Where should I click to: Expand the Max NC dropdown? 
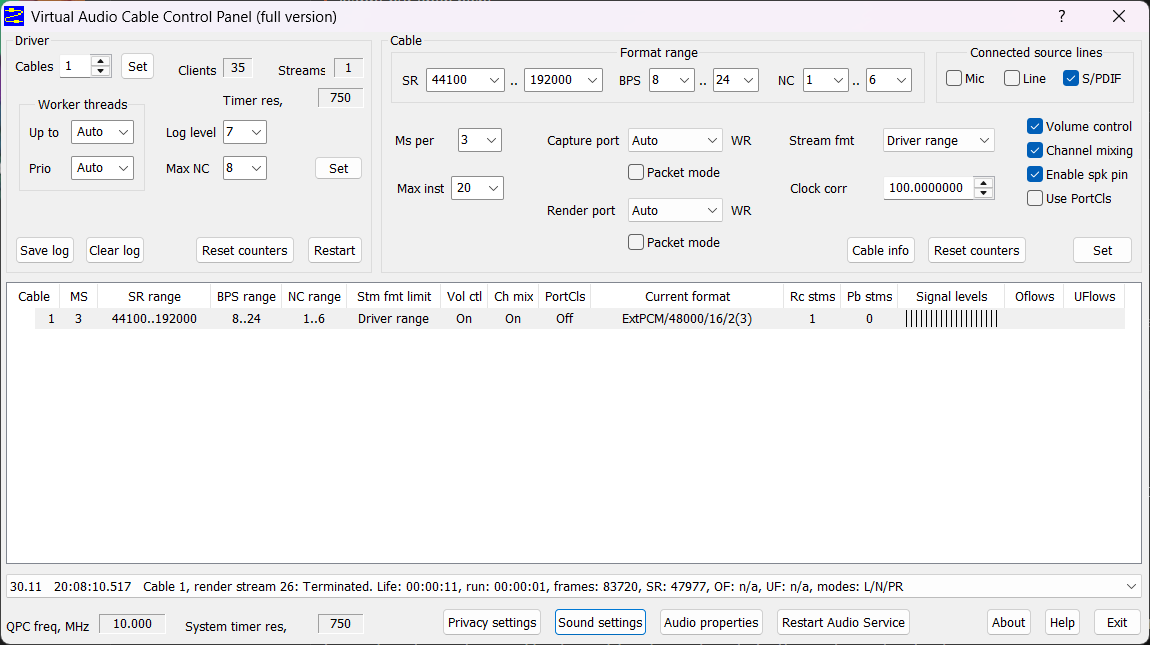pyautogui.click(x=244, y=168)
